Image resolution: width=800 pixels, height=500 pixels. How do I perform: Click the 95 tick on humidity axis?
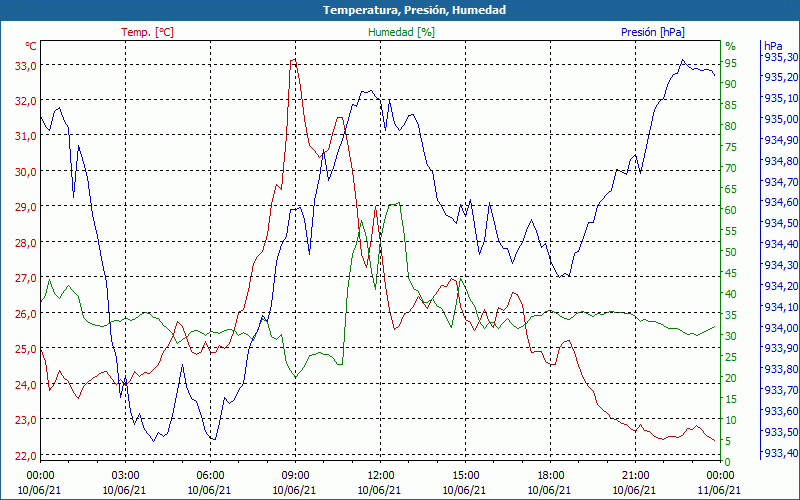[x=731, y=63]
